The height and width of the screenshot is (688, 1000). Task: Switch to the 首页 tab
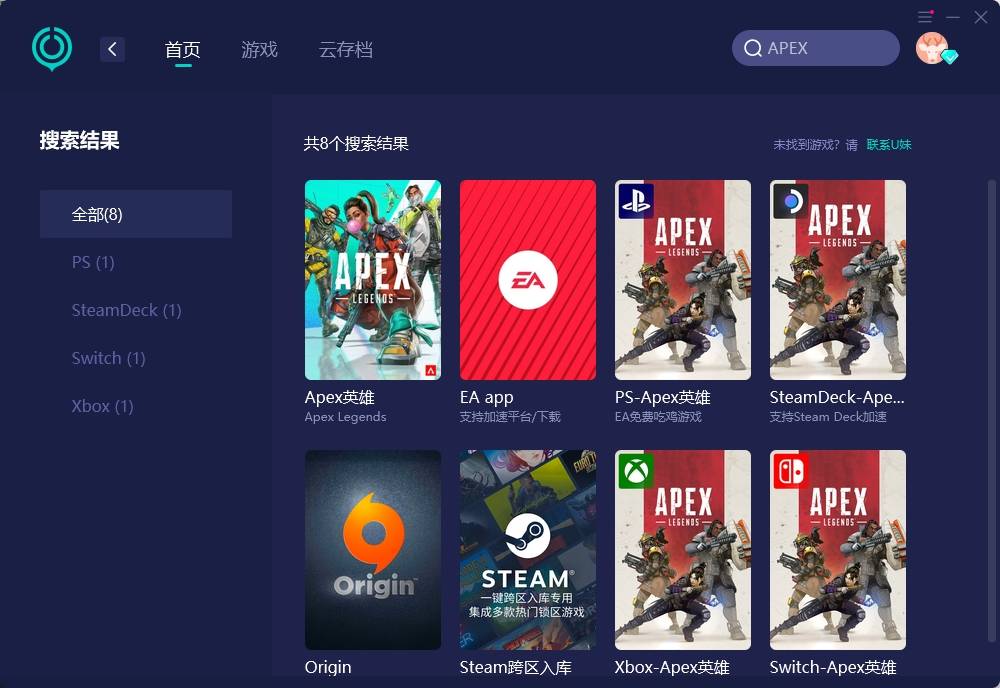pyautogui.click(x=182, y=49)
